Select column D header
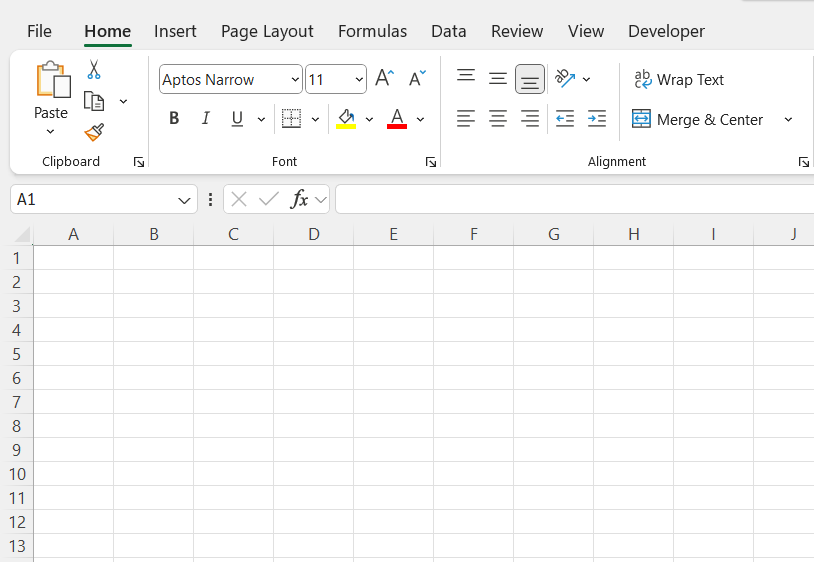 tap(314, 235)
